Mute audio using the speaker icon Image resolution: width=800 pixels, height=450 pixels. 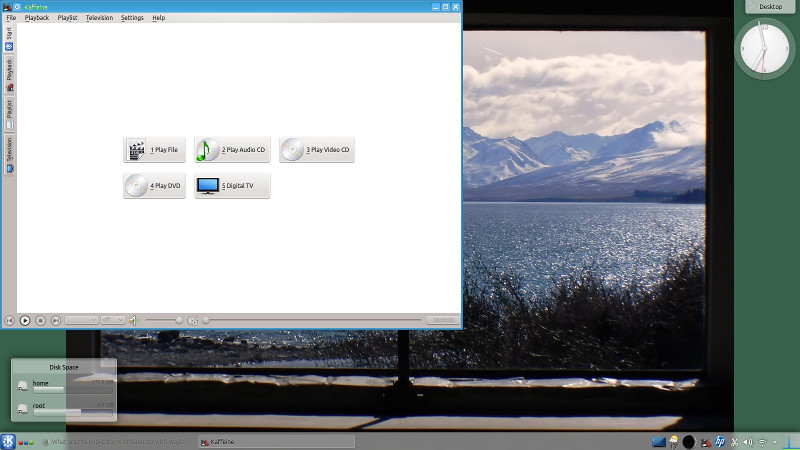click(x=133, y=320)
